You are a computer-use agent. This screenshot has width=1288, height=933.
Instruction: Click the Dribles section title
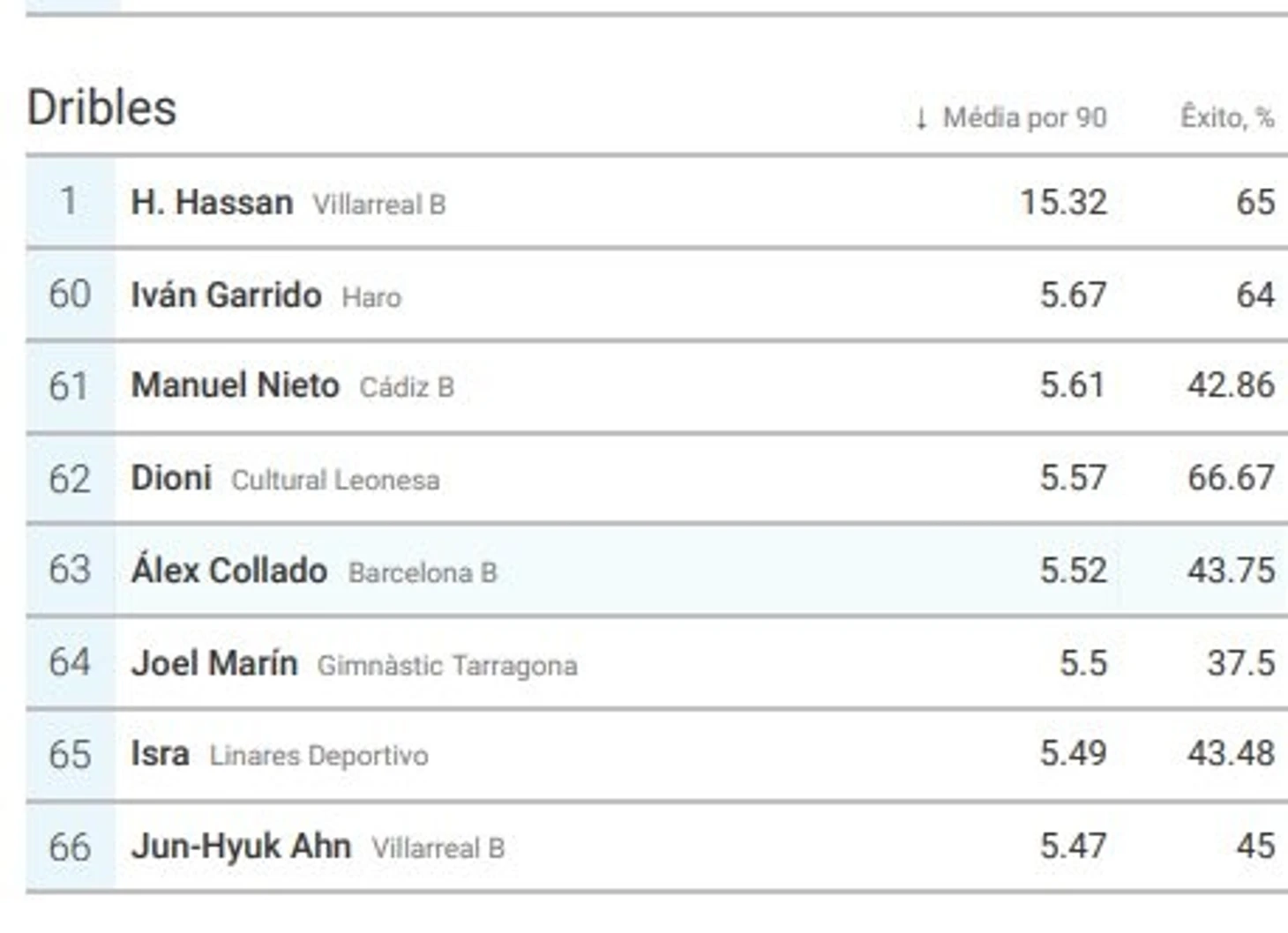click(x=101, y=108)
